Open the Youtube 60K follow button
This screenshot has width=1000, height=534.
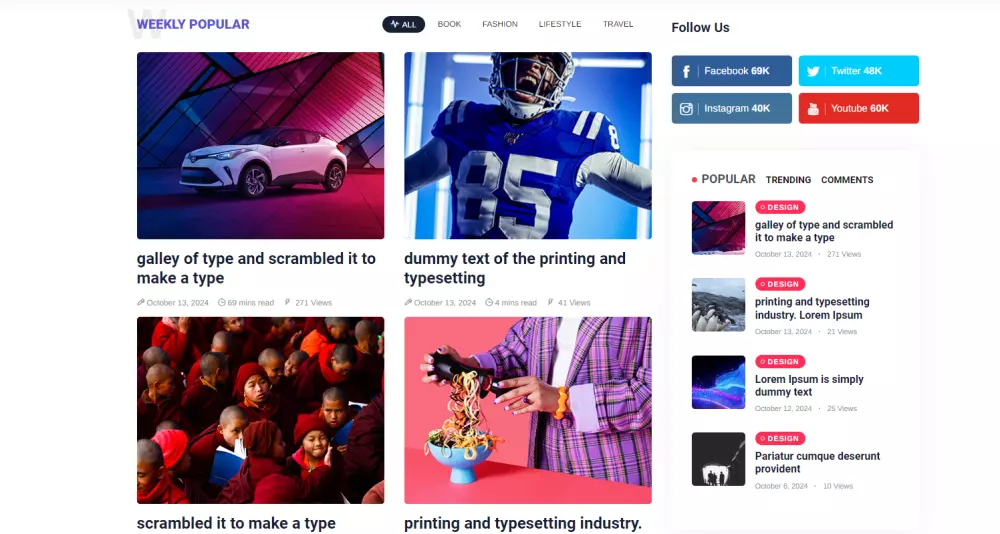pos(858,108)
